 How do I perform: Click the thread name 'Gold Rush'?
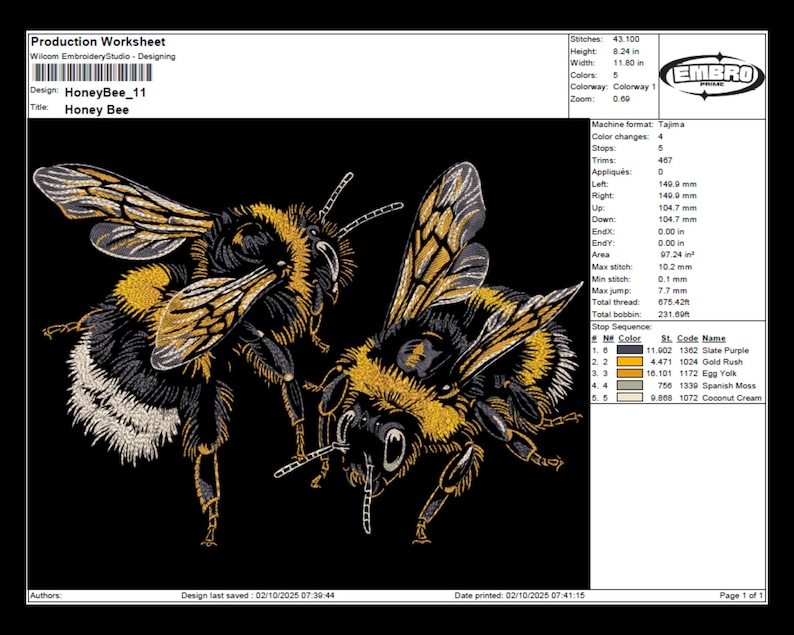point(722,362)
